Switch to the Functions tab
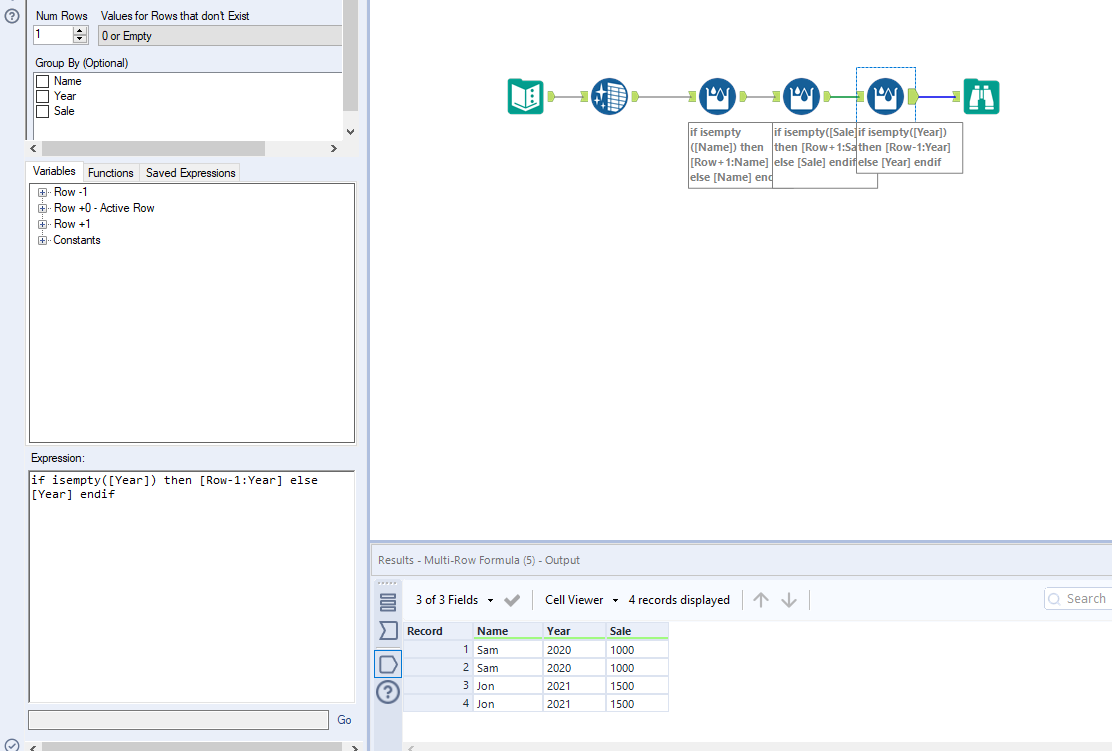The width and height of the screenshot is (1112, 751). 110,172
